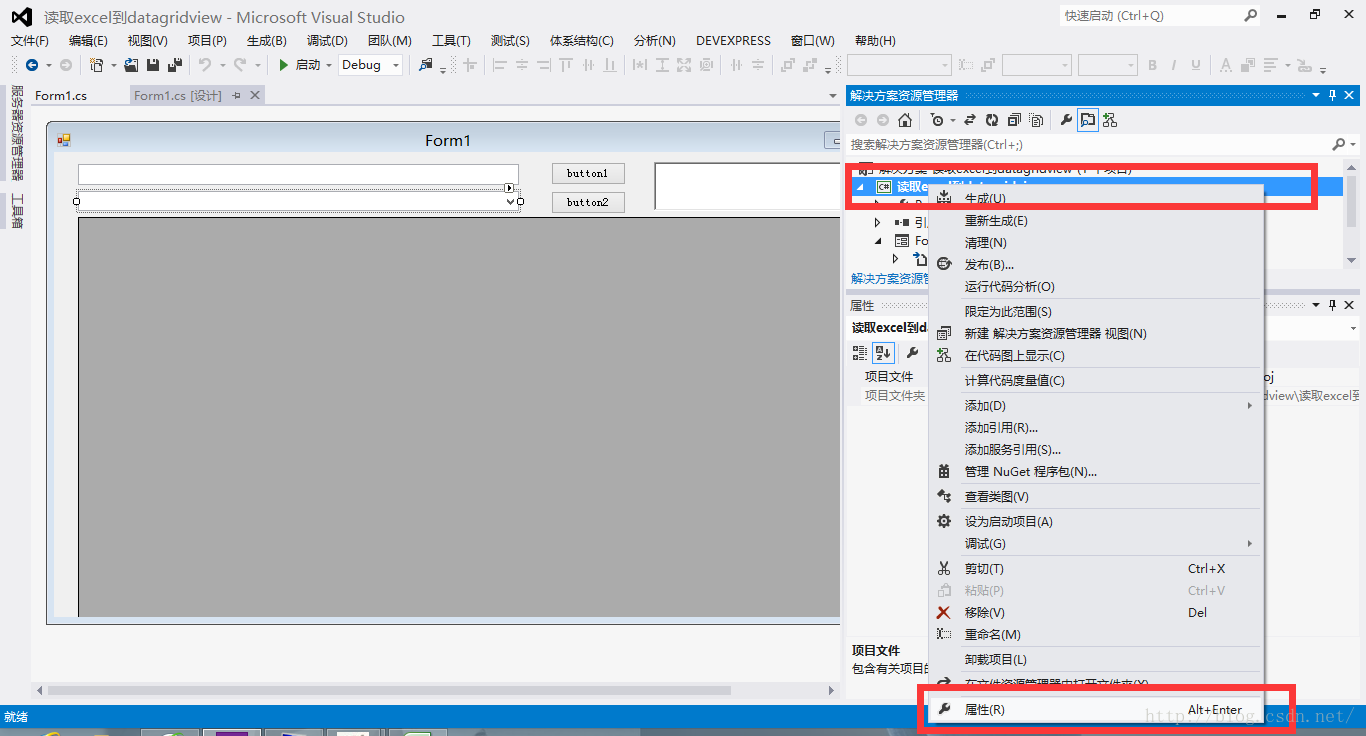Screen dimensions: 1366x736
Task: Click the align tops layout icon
Action: point(566,65)
